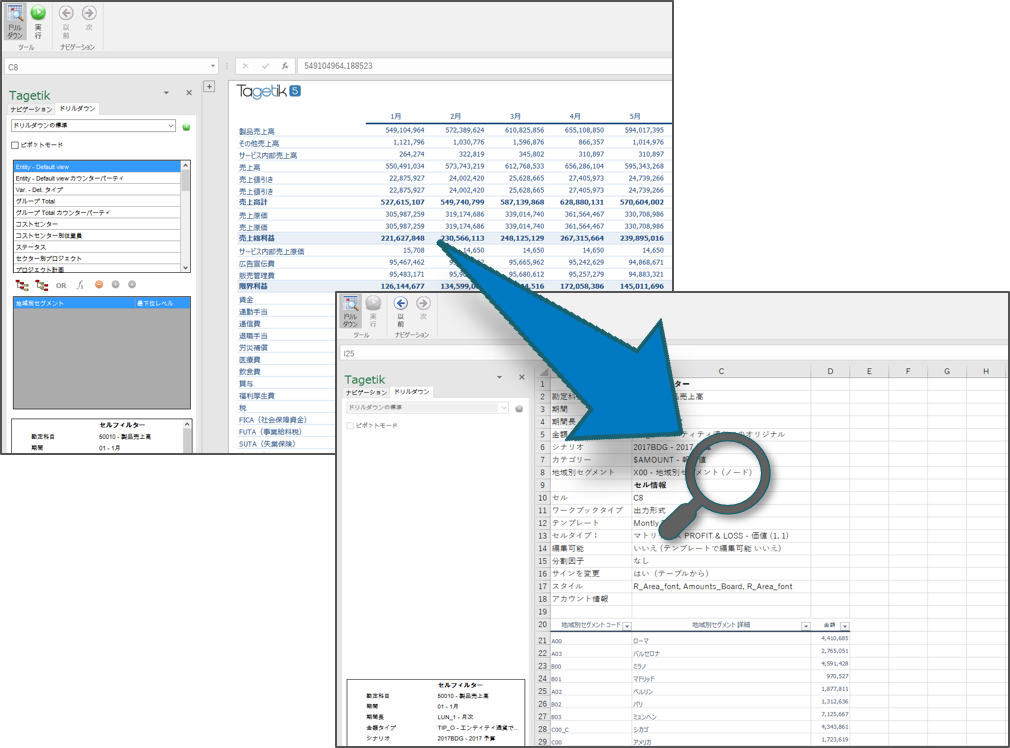Image resolution: width=1010 pixels, height=748 pixels.
Task: Click formula bar cancel X icon
Action: [245, 66]
